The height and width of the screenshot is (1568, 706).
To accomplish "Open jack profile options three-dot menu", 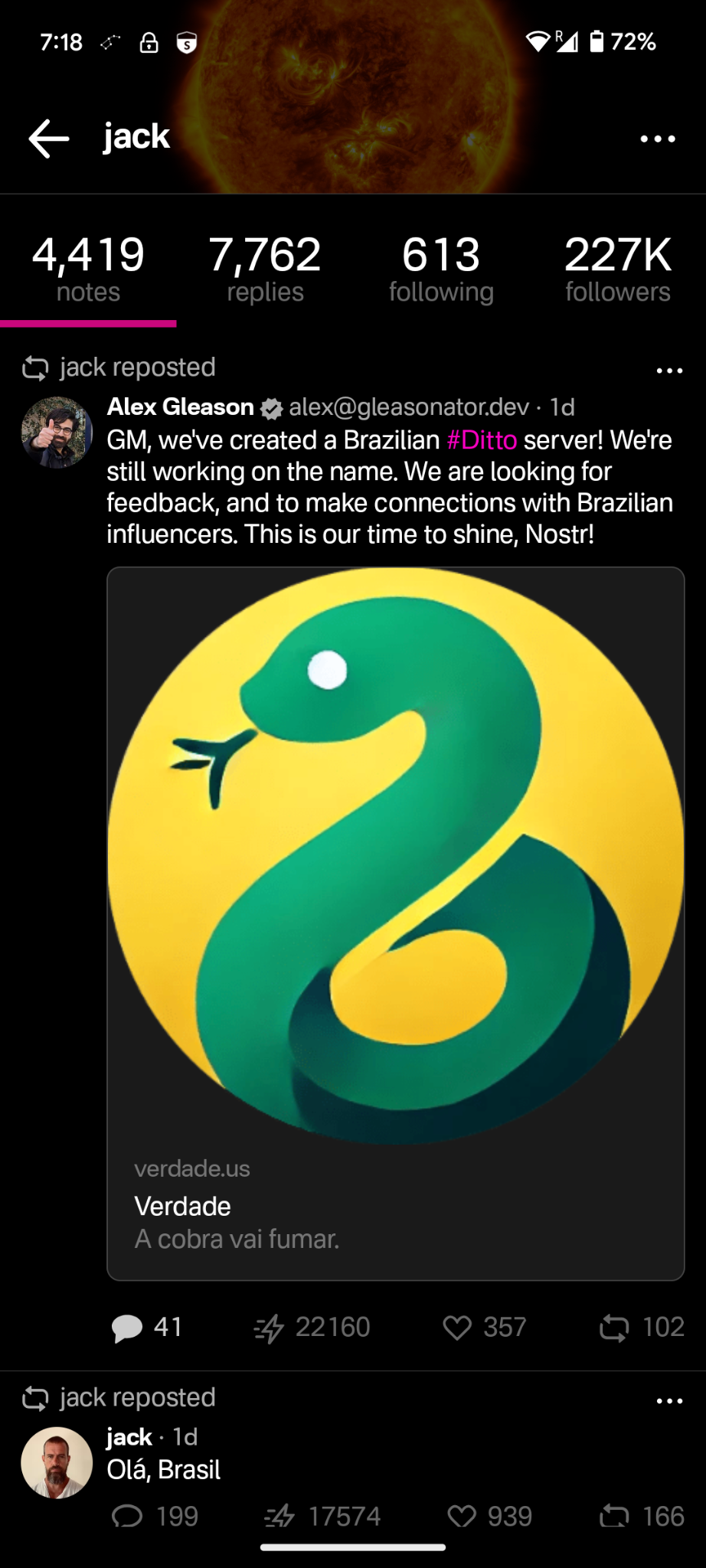I will pos(658,139).
